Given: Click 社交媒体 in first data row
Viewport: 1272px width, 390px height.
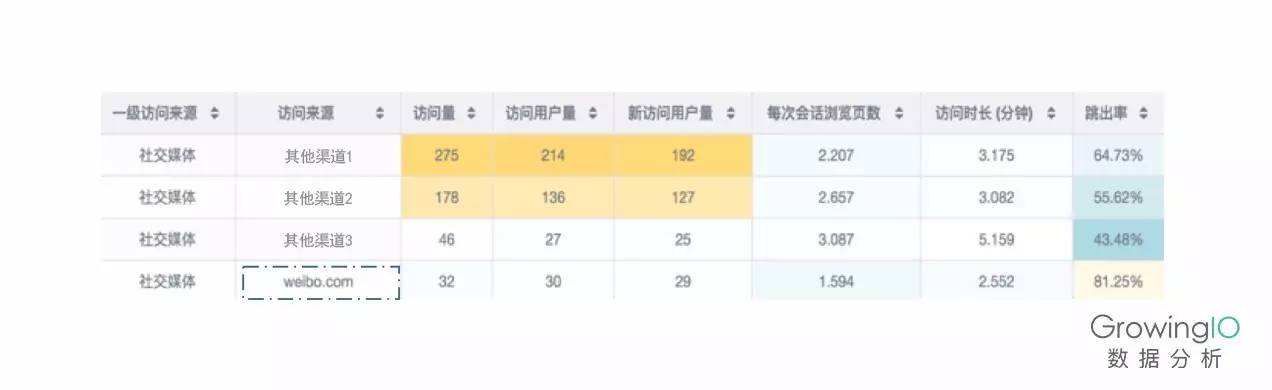Looking at the screenshot, I should pyautogui.click(x=168, y=155).
